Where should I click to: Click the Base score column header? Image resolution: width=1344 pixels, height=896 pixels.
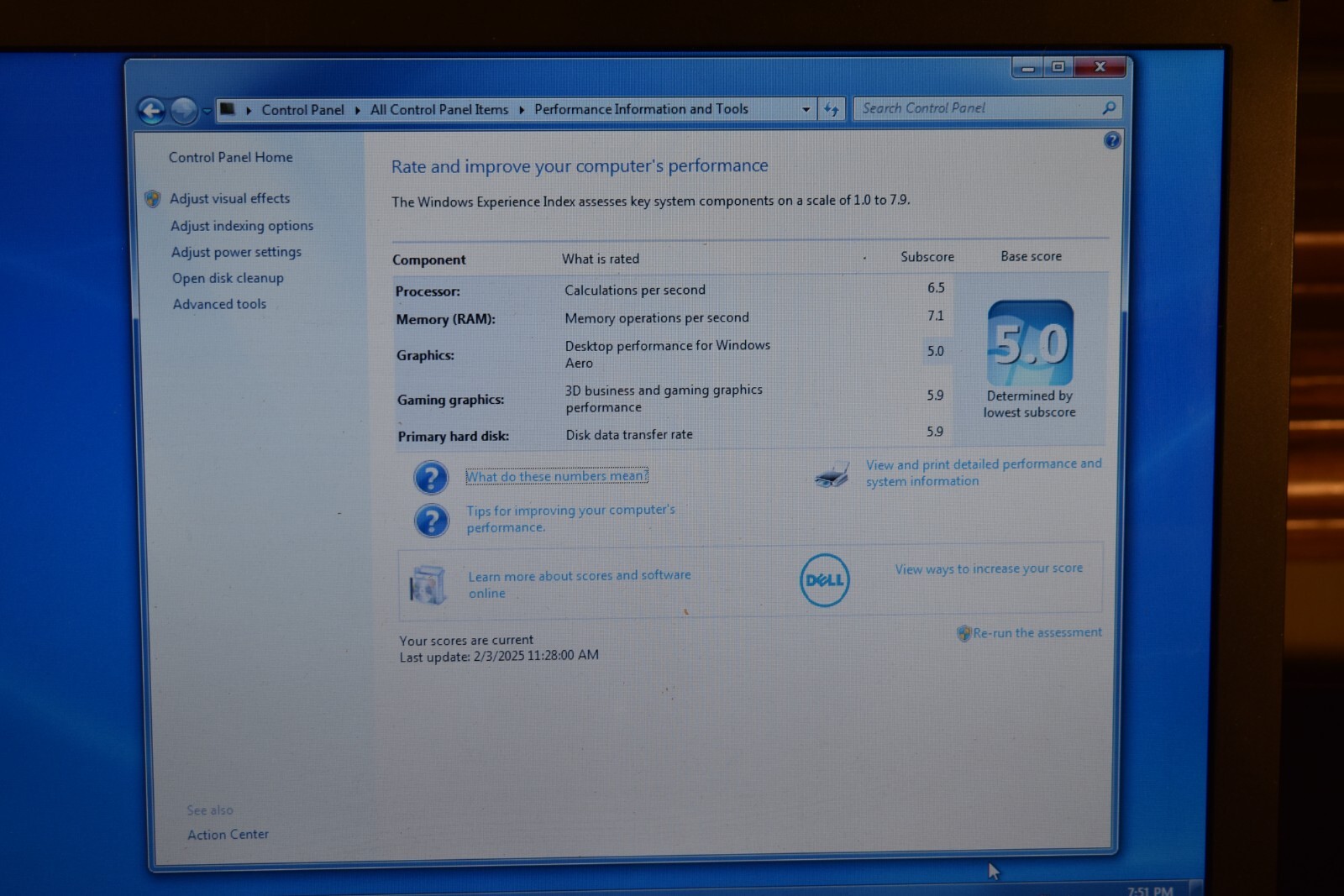tap(1031, 256)
